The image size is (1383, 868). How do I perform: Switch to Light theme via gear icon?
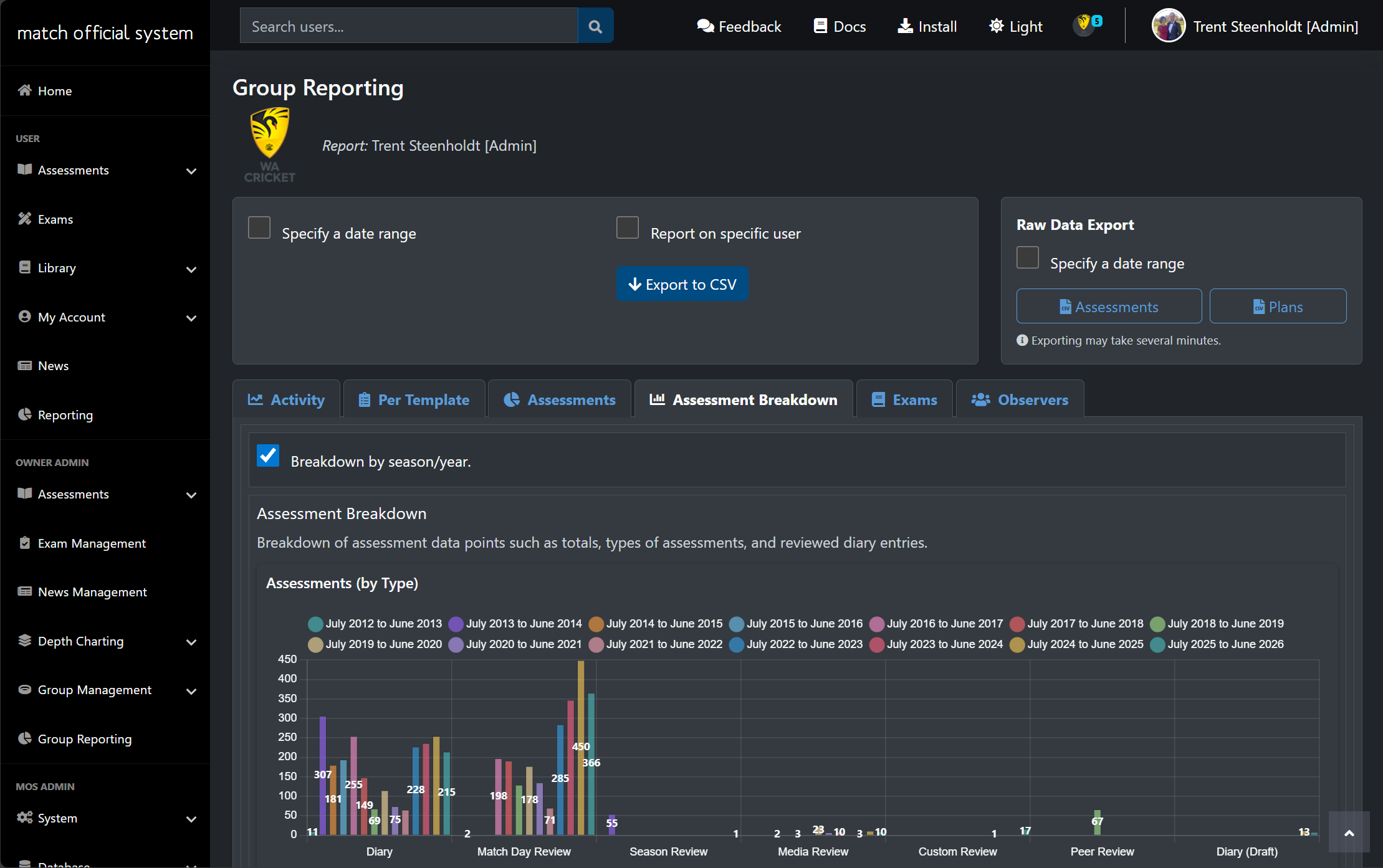[x=997, y=26]
